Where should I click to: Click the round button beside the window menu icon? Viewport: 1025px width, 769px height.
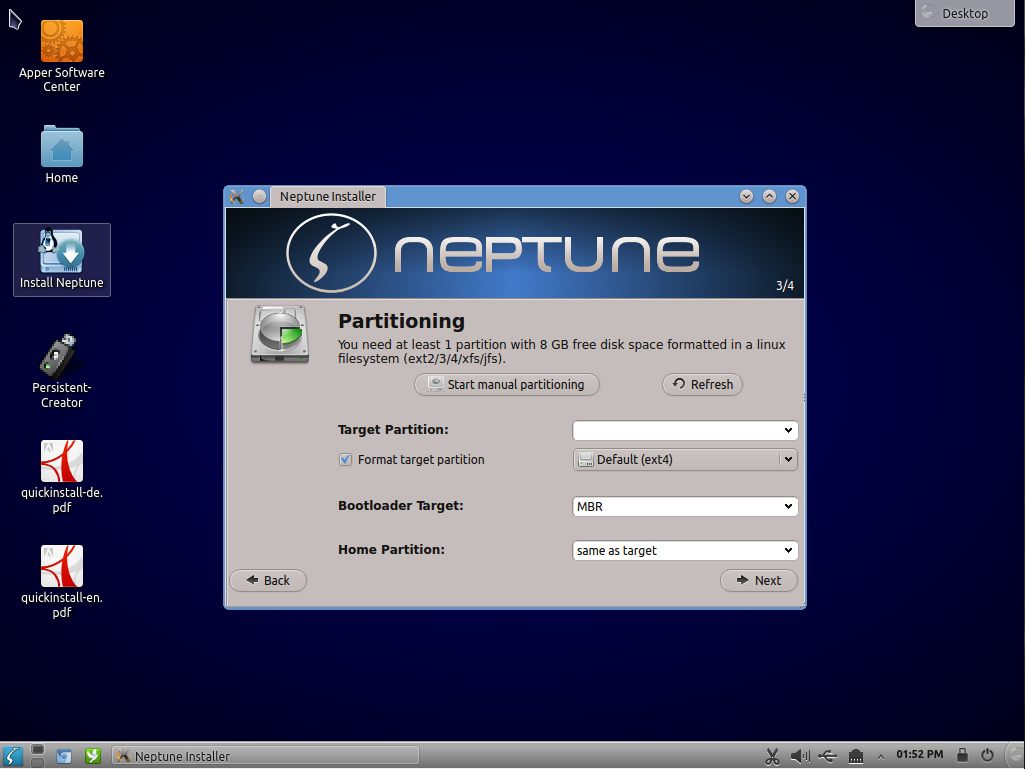260,196
